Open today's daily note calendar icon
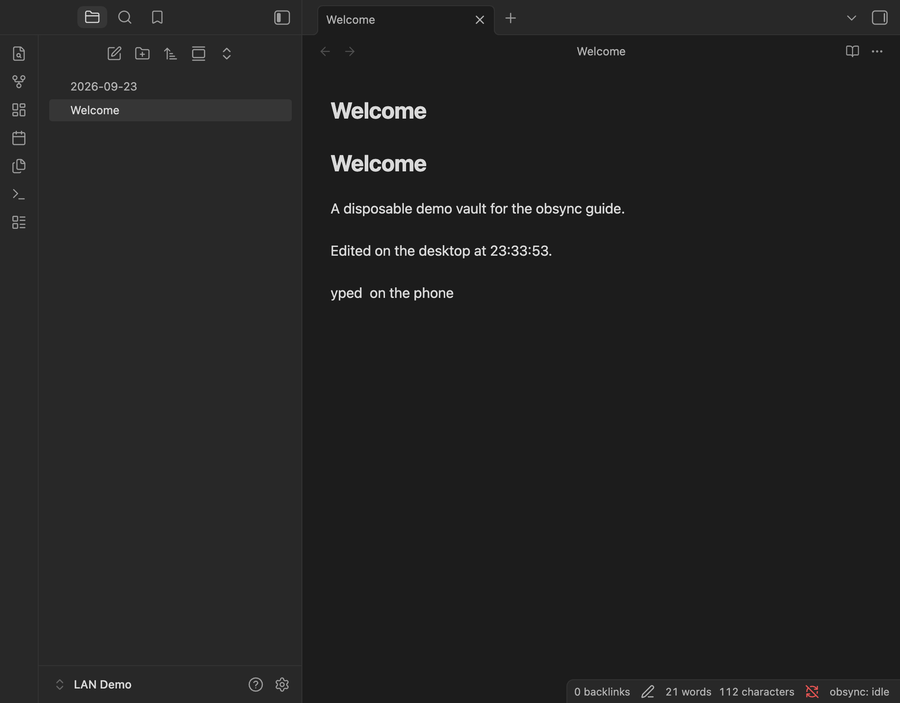900x703 pixels. (x=19, y=138)
